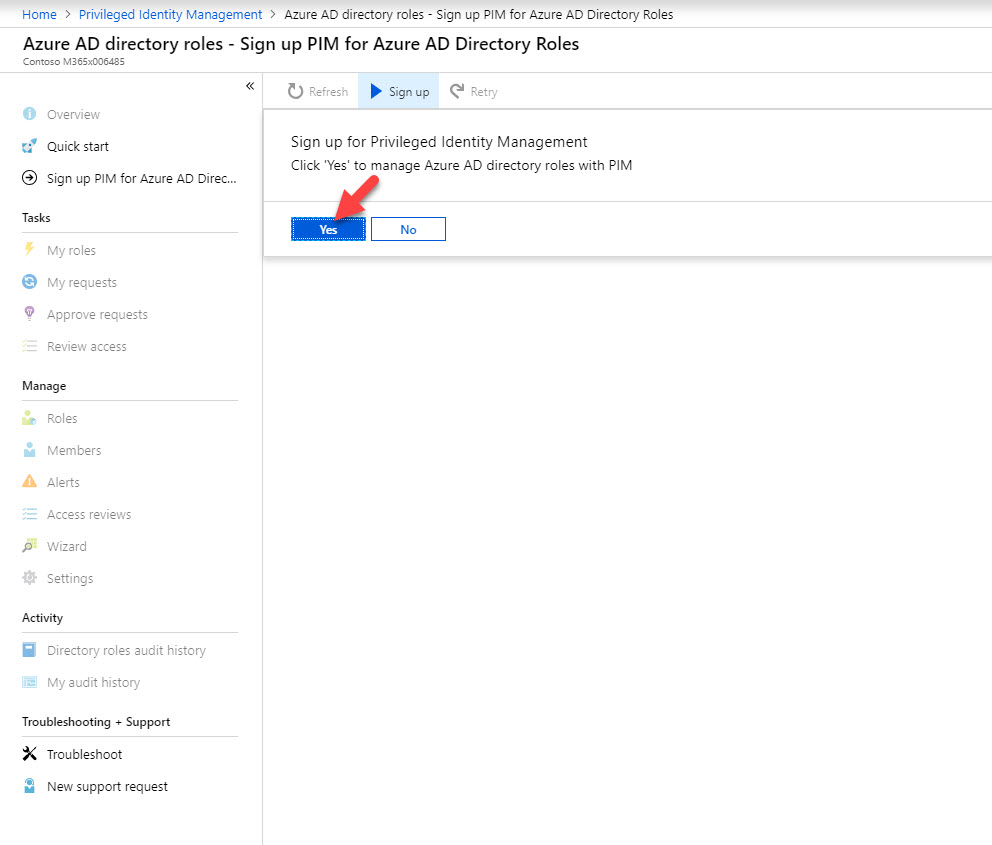Click the New support request person icon
This screenshot has width=992, height=845.
click(29, 786)
